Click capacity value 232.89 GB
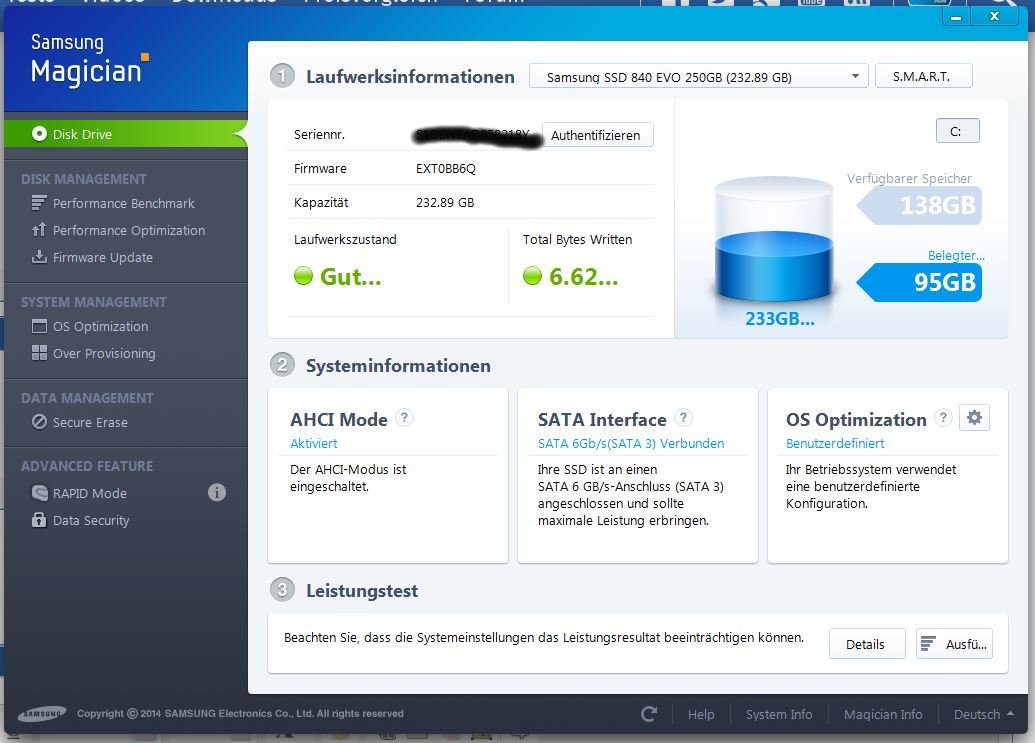 (x=445, y=203)
